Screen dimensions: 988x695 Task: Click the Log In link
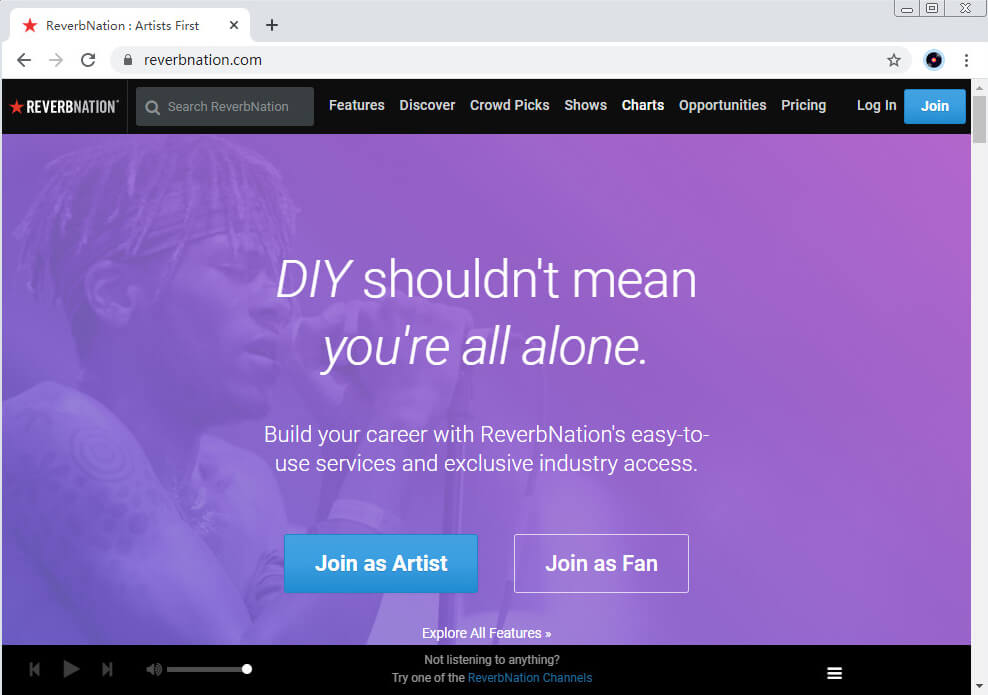(876, 106)
